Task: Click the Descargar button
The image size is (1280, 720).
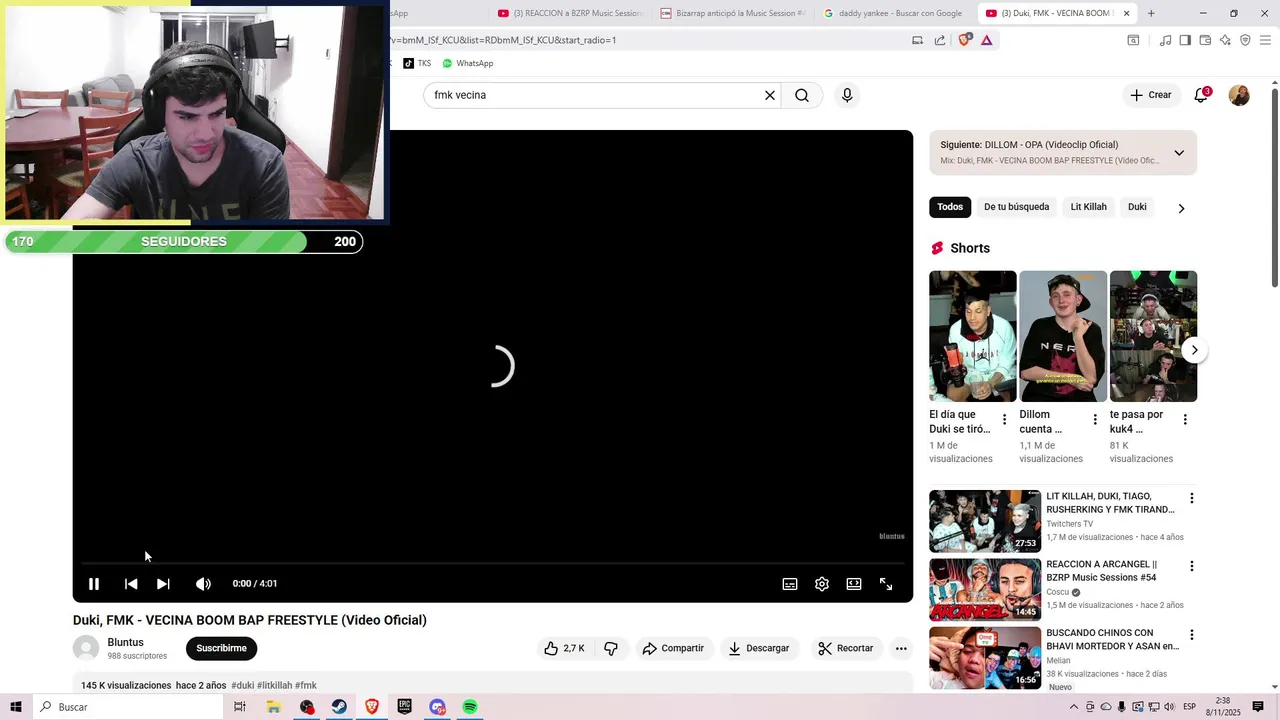Action: coord(759,648)
